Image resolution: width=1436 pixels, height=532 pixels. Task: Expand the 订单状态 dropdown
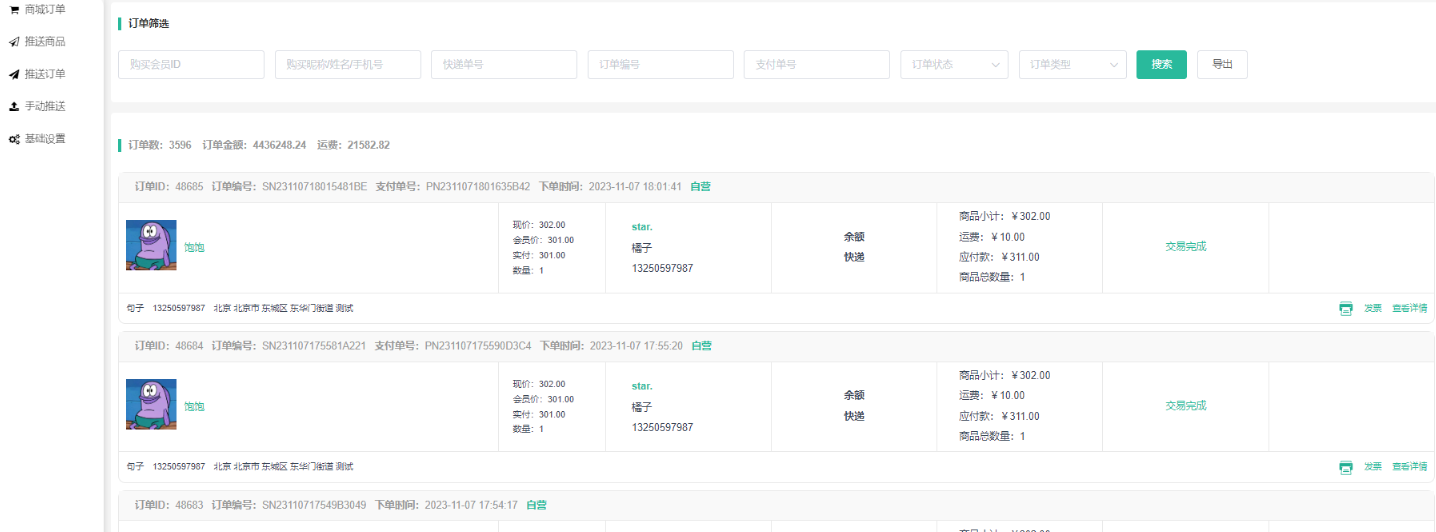(x=954, y=65)
